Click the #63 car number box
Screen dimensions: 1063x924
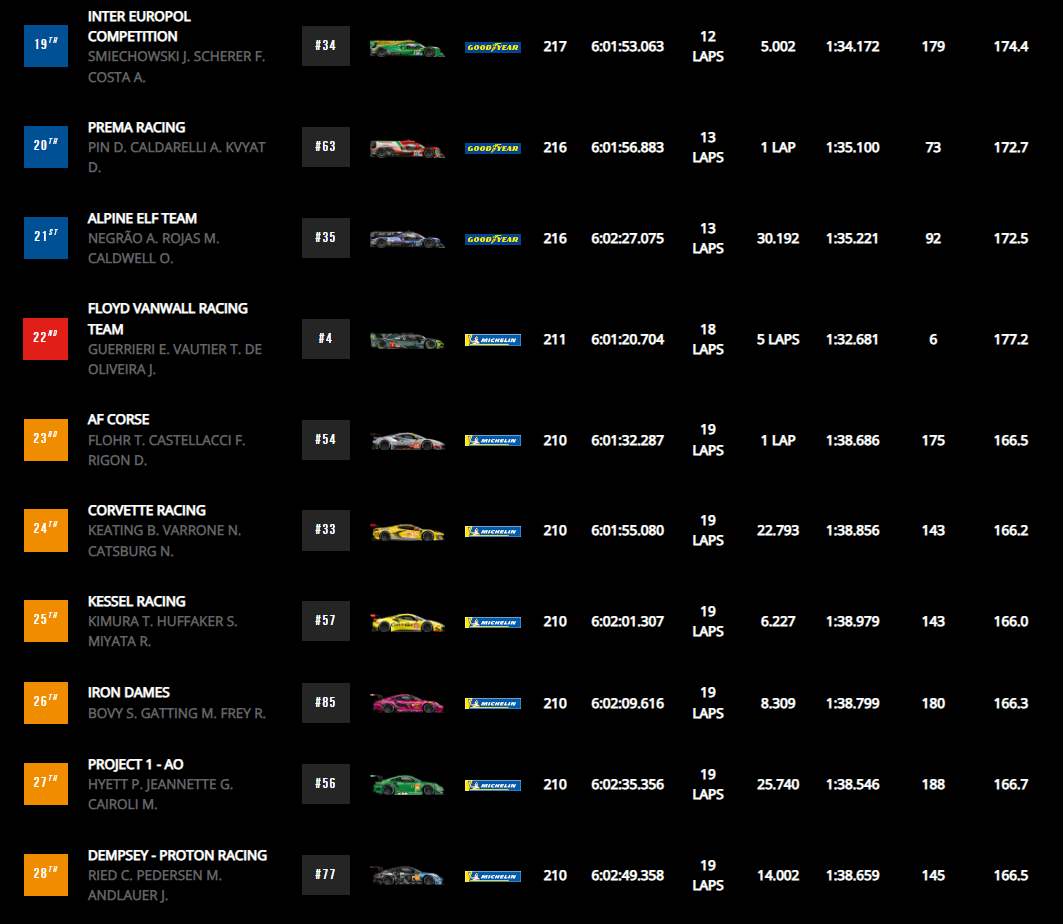(326, 146)
